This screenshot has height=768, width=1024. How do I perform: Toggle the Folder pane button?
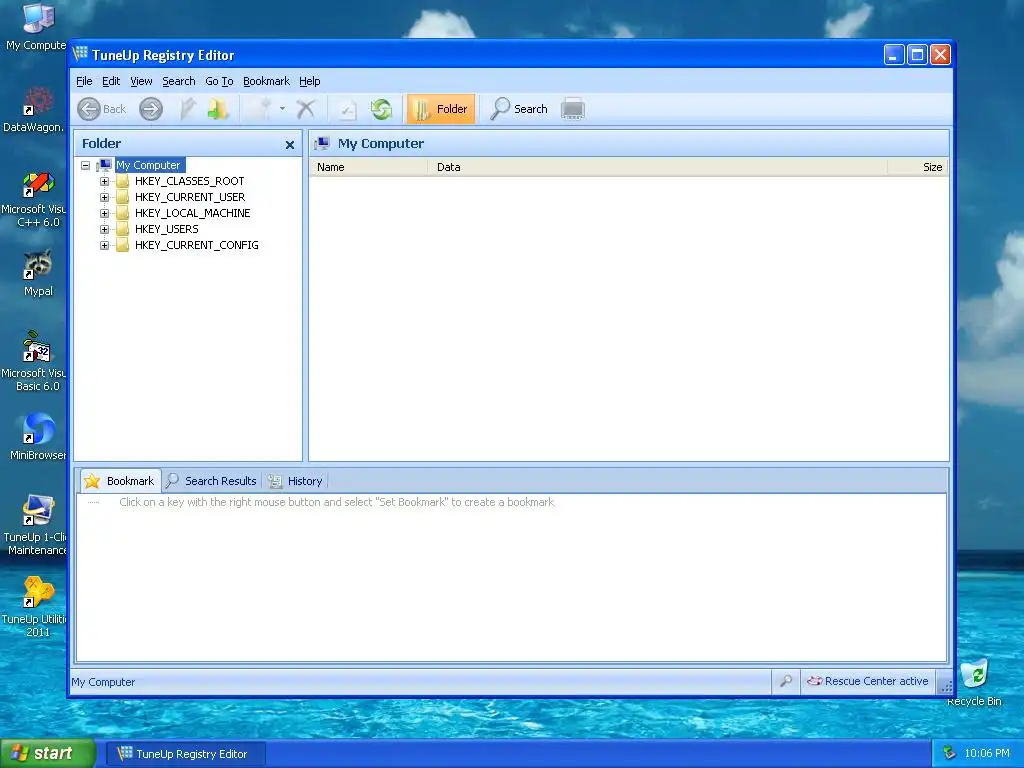click(x=441, y=109)
